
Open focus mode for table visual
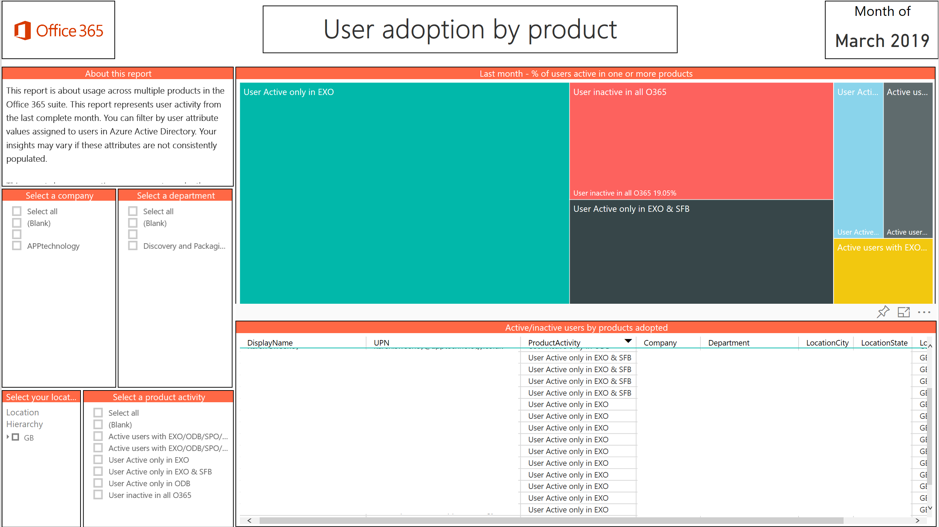click(904, 313)
